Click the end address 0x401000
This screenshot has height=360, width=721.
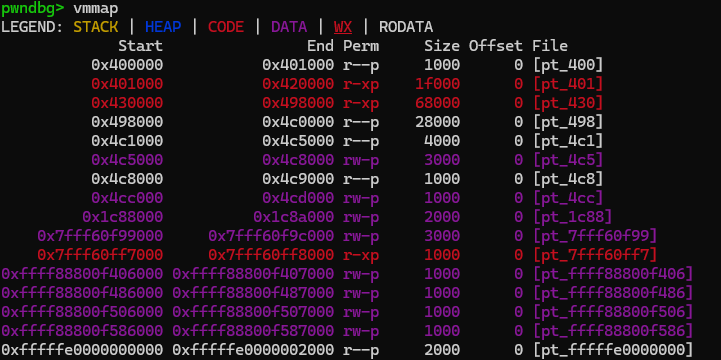point(298,65)
